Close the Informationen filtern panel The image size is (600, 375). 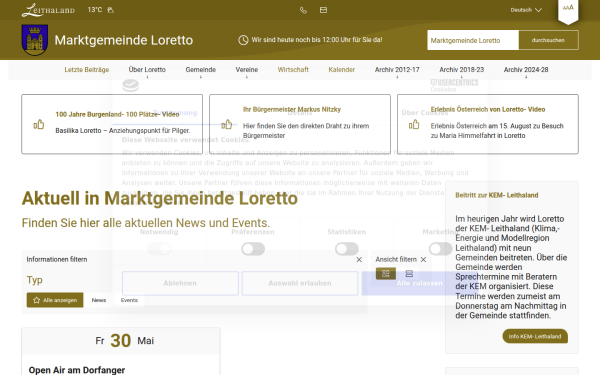pyautogui.click(x=359, y=259)
